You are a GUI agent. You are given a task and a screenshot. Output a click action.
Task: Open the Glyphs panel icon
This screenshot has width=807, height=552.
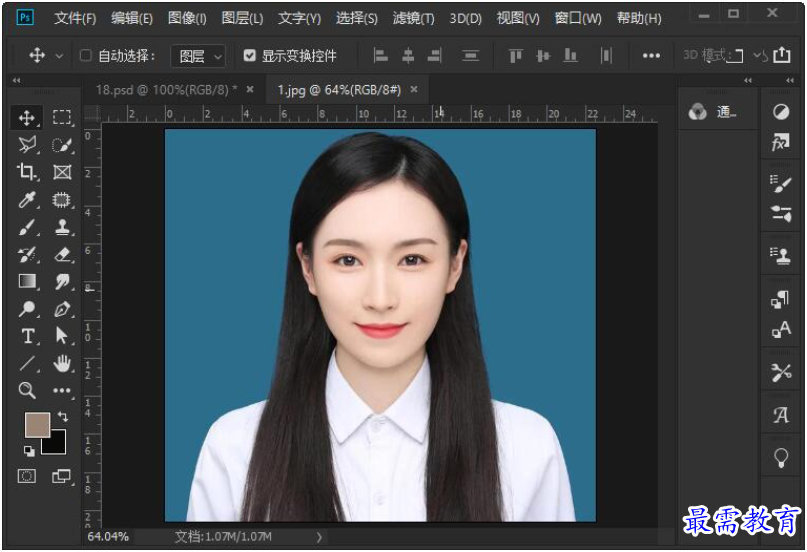tap(781, 414)
